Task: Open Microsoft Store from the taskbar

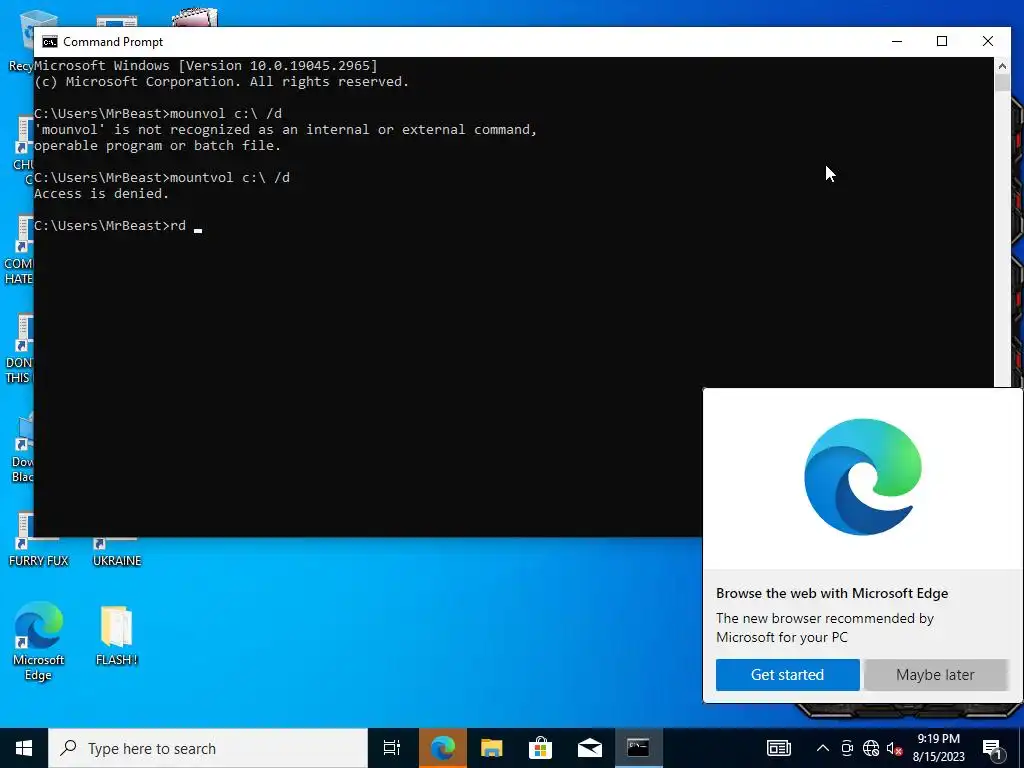Action: [x=540, y=748]
